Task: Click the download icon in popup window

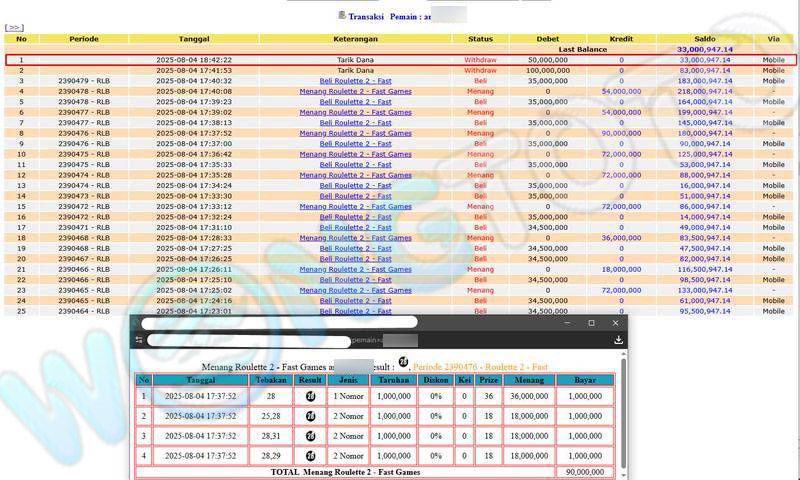Action: pos(618,340)
